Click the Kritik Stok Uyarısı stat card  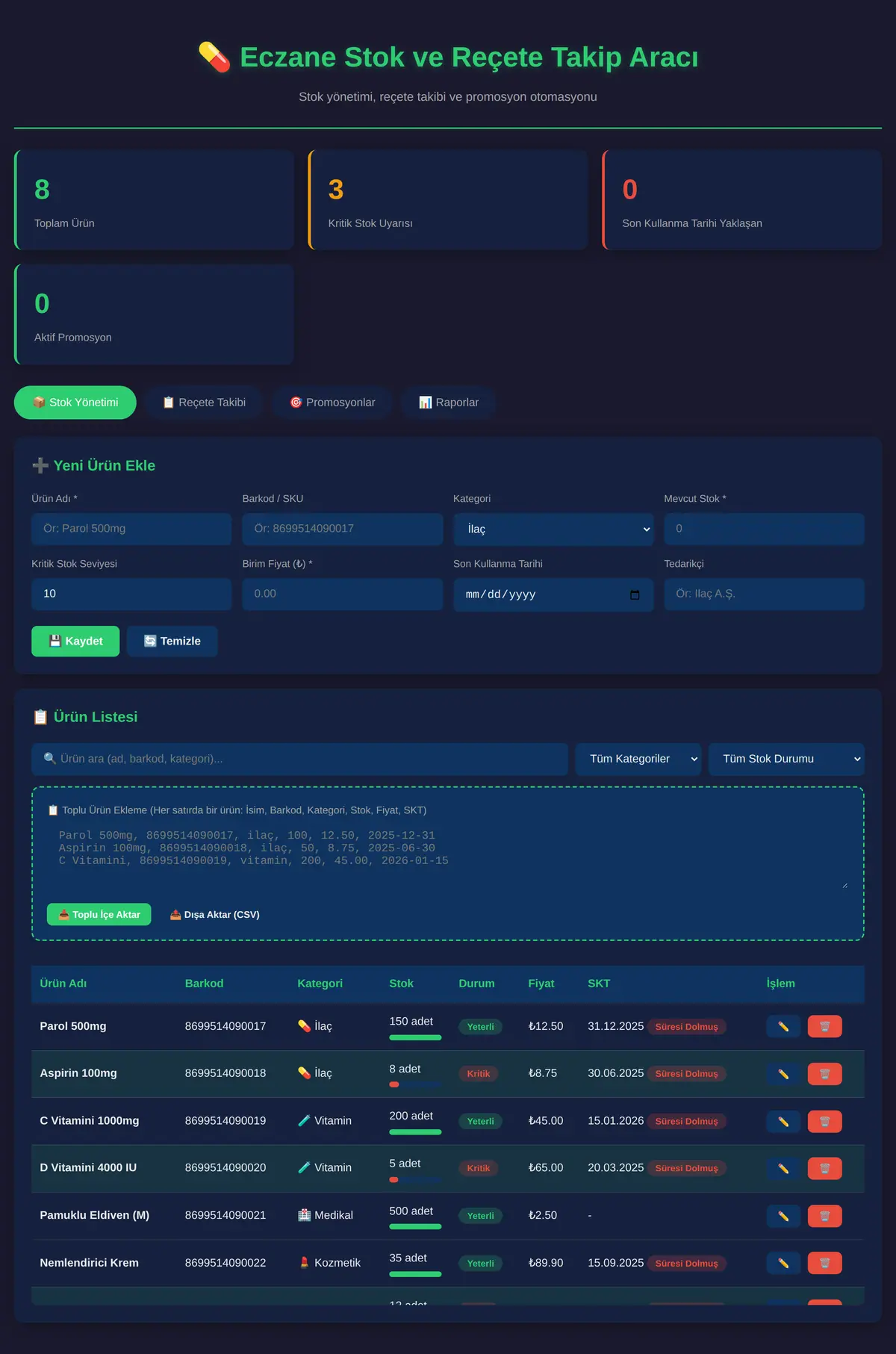point(448,200)
